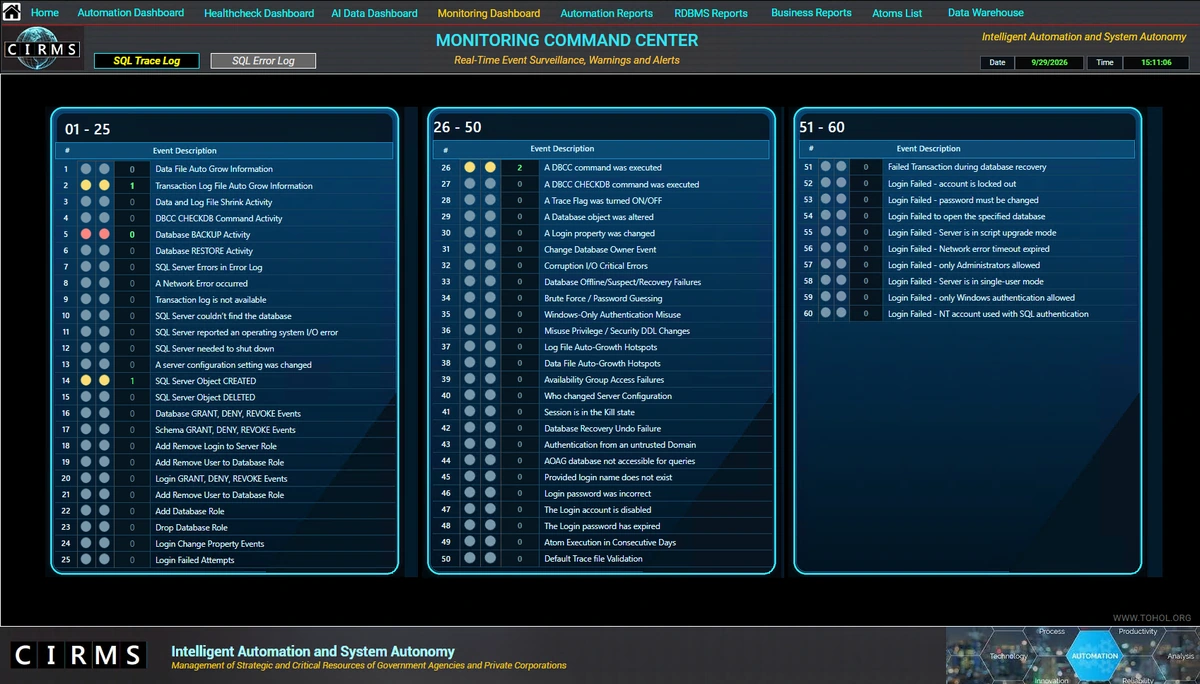Click first gray indicator for Login password was incorrect
The width and height of the screenshot is (1200, 684).
pyautogui.click(x=470, y=494)
